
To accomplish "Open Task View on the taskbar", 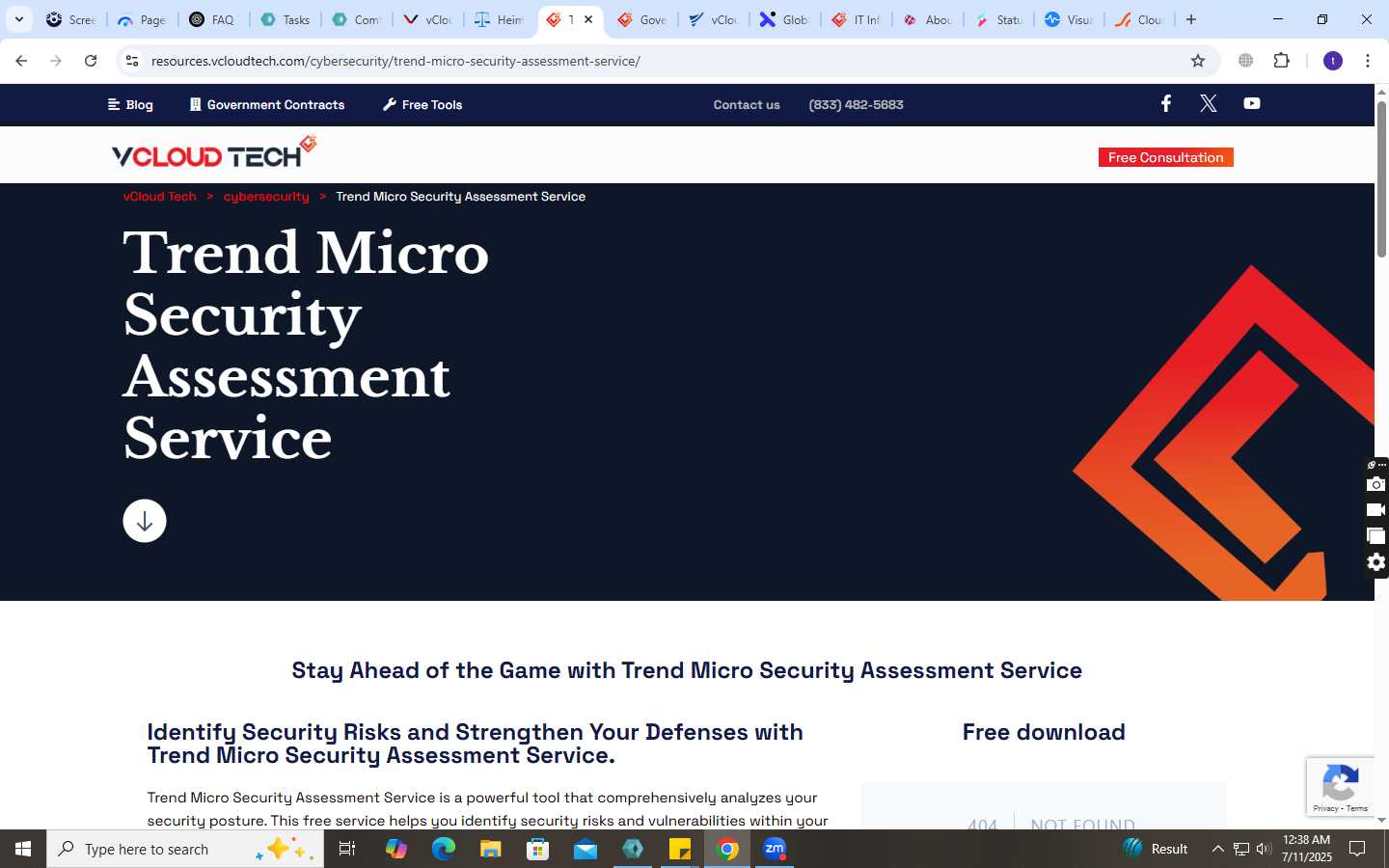I will pos(347,849).
